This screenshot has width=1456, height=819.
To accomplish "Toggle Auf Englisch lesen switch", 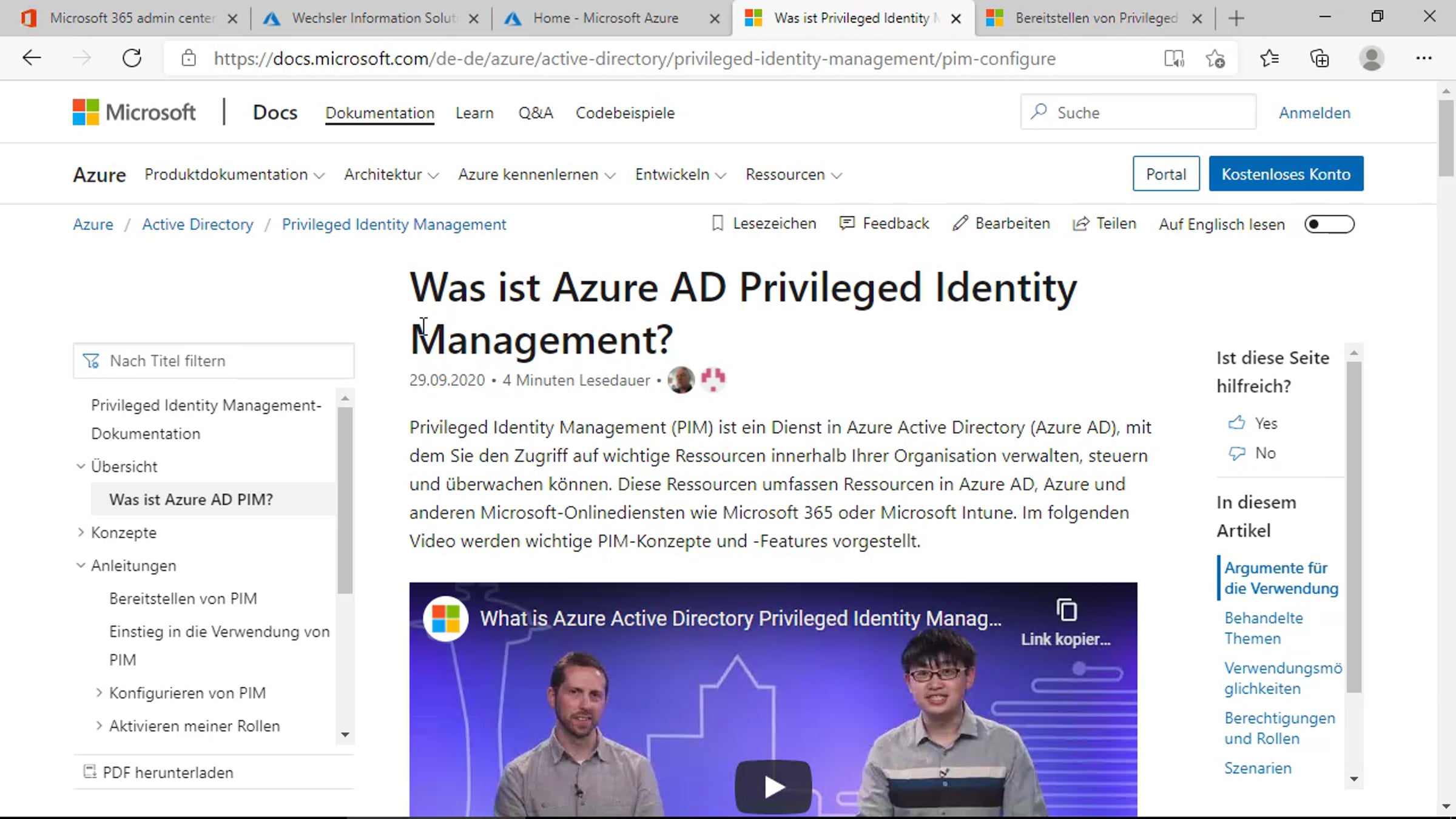I will [x=1329, y=224].
